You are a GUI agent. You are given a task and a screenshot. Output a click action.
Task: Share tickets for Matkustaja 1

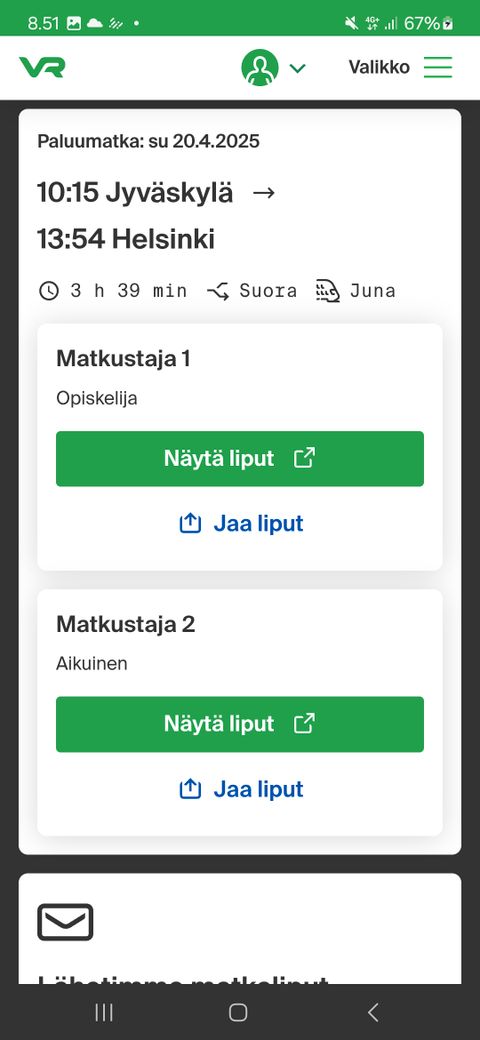241,523
